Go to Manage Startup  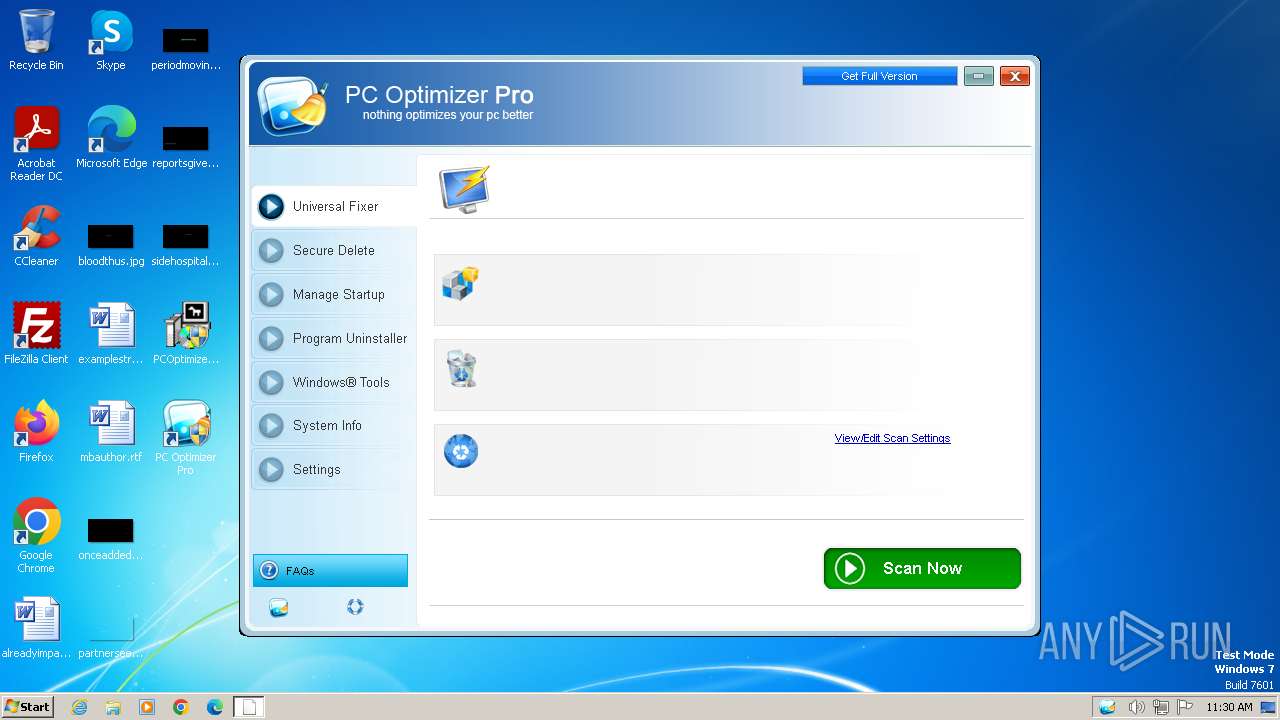click(x=333, y=294)
